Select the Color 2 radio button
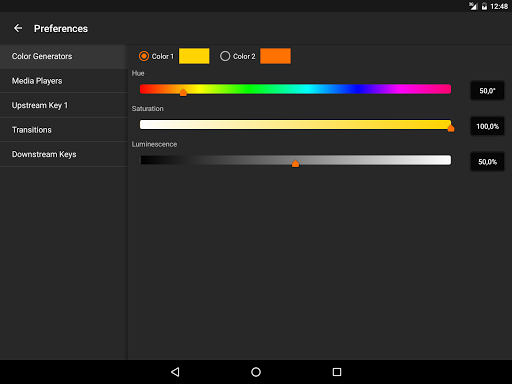Image resolution: width=512 pixels, height=384 pixels. click(x=225, y=56)
